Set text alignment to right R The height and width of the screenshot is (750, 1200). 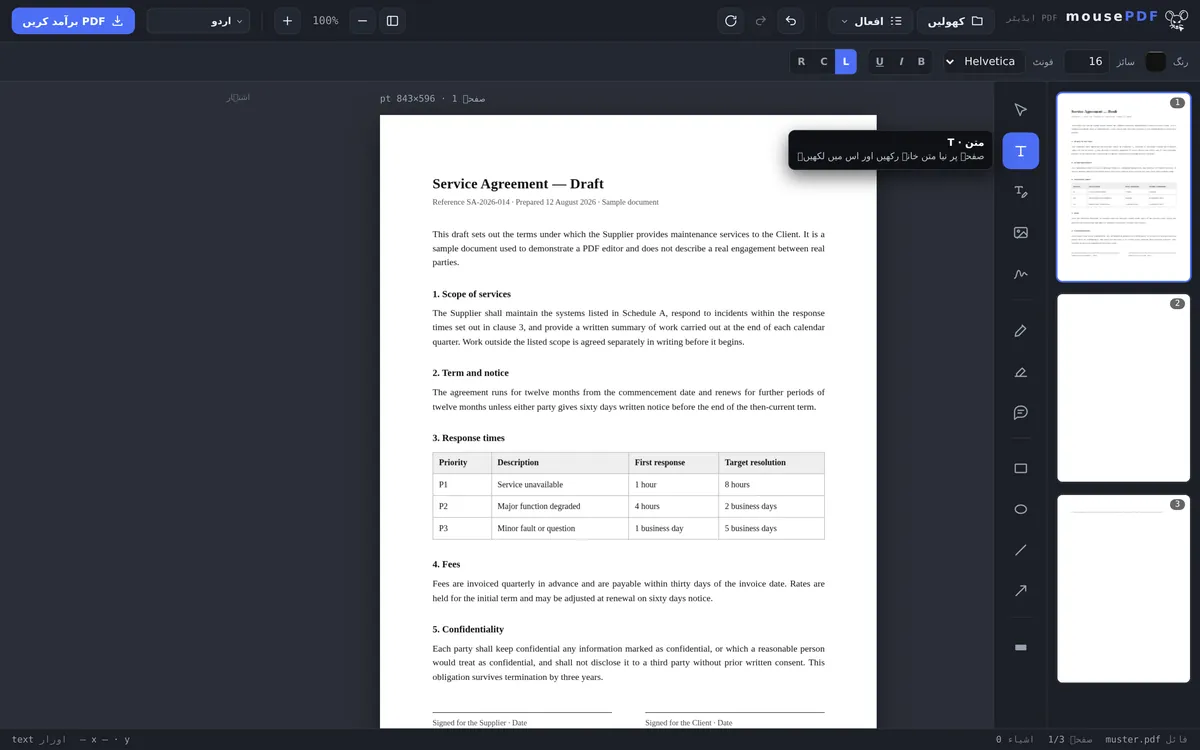click(x=801, y=62)
